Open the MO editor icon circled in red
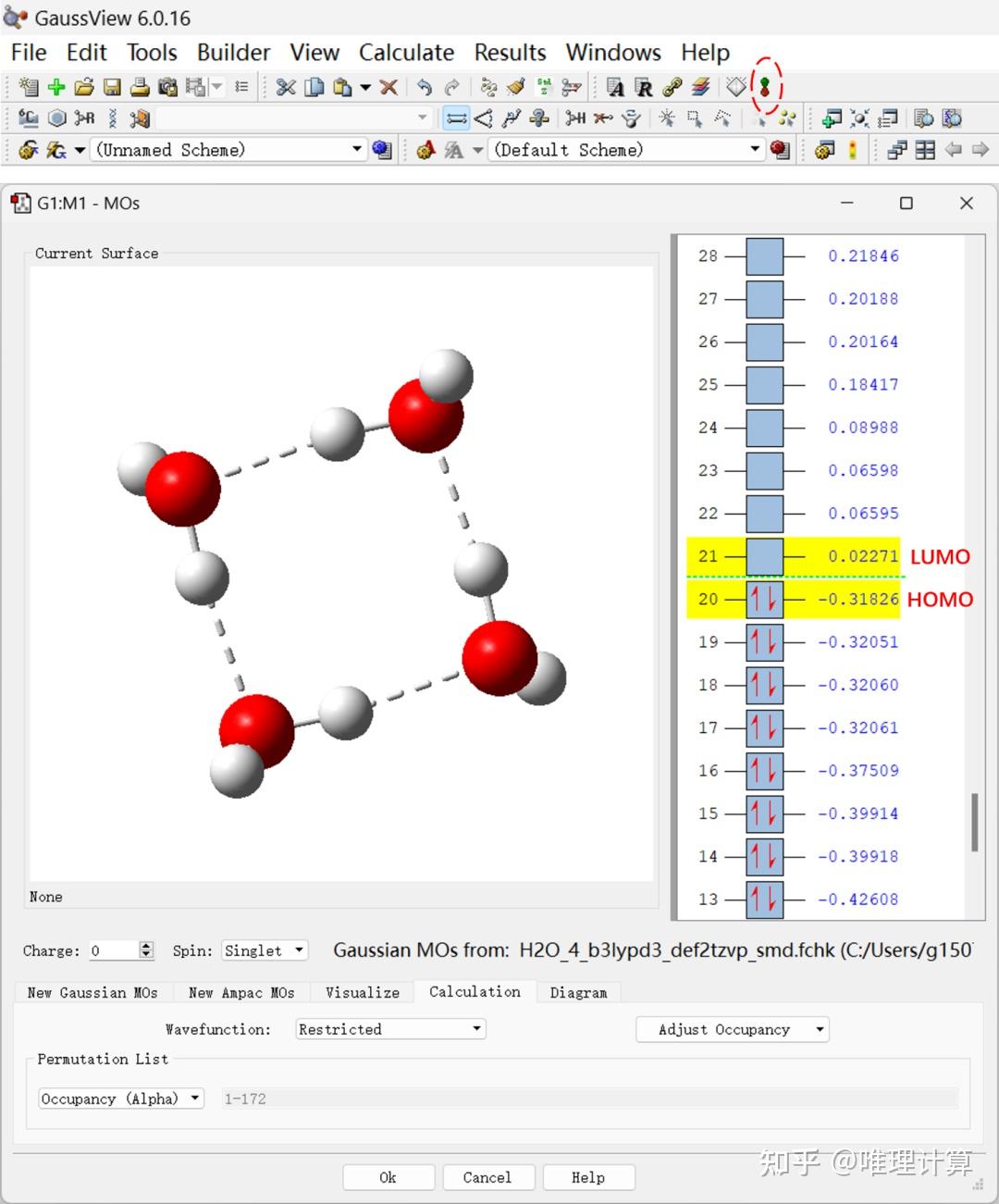This screenshot has height=1204, width=999. coord(765,87)
